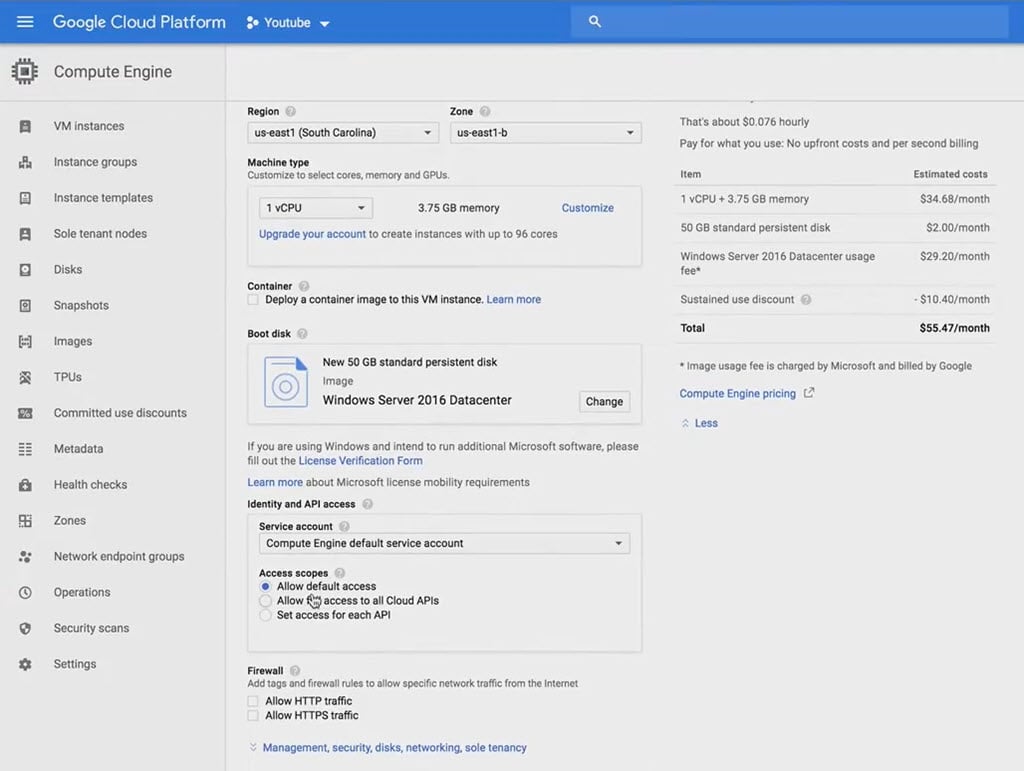Click inside the top search field
1024x771 pixels.
(790, 22)
